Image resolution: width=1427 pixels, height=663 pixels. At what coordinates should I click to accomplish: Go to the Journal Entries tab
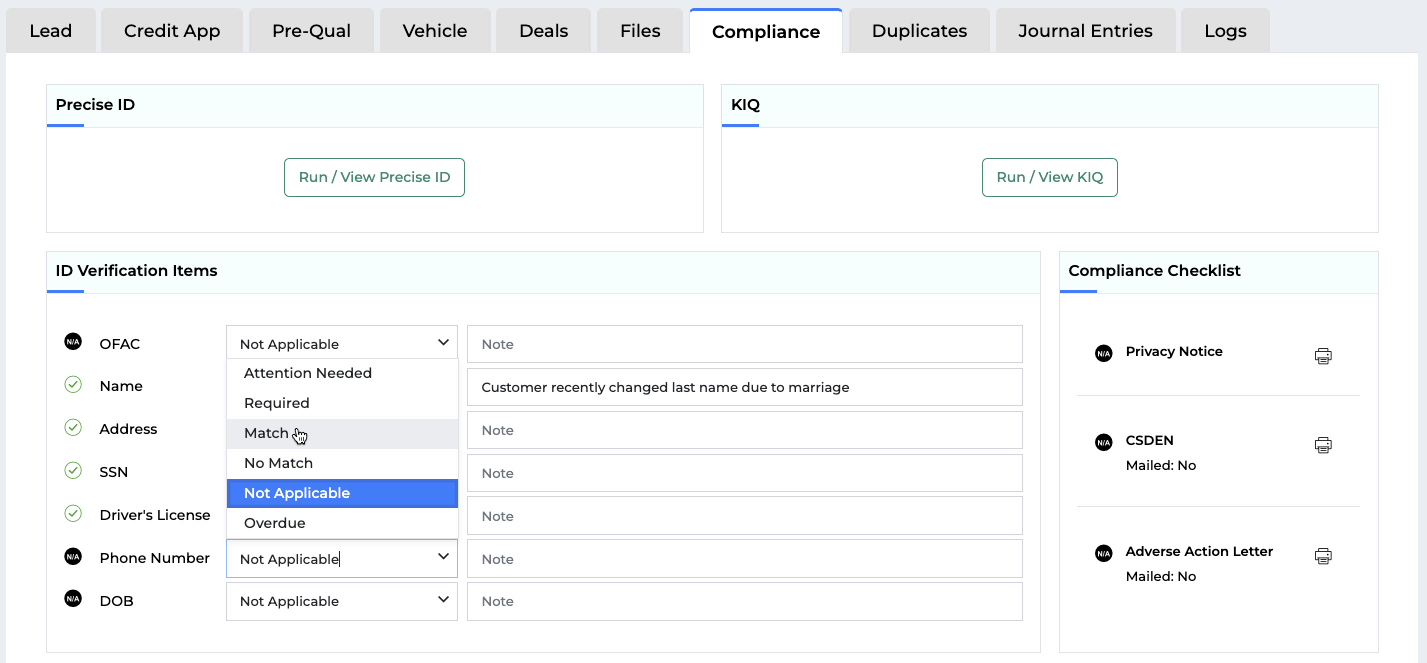coord(1085,31)
